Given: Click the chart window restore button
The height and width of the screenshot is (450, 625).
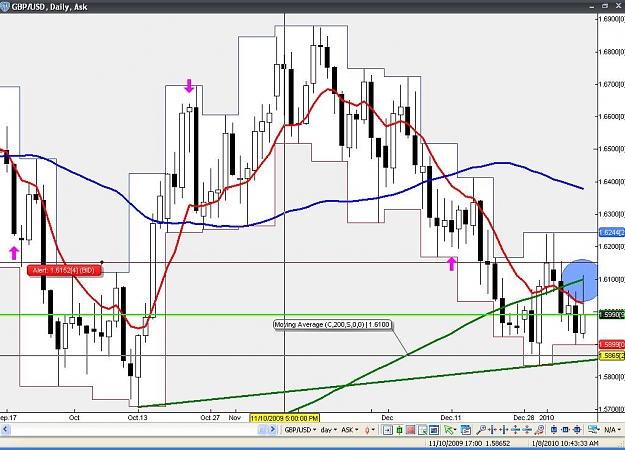Looking at the screenshot, I should tap(605, 6).
